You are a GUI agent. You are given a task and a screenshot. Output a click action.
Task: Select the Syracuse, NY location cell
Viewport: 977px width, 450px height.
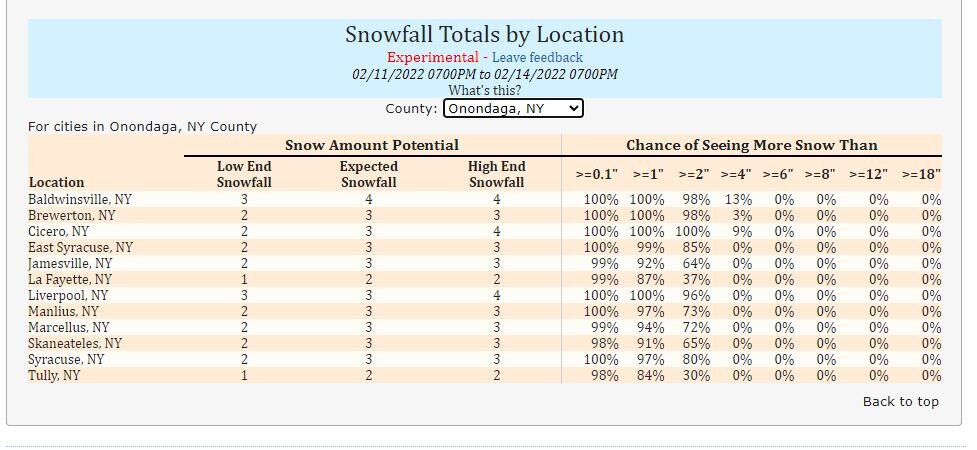pyautogui.click(x=66, y=360)
